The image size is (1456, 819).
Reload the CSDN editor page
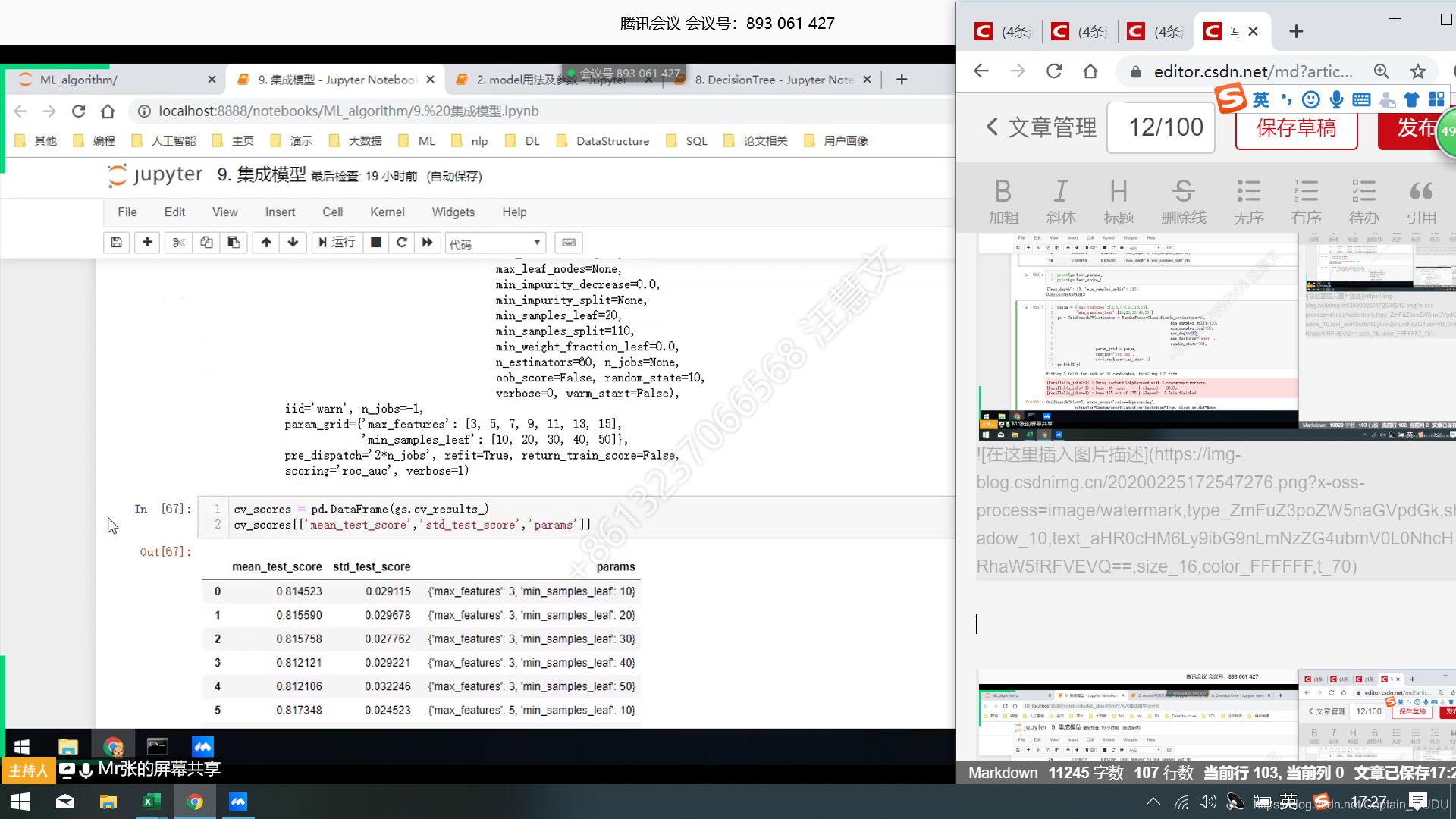(x=1054, y=71)
